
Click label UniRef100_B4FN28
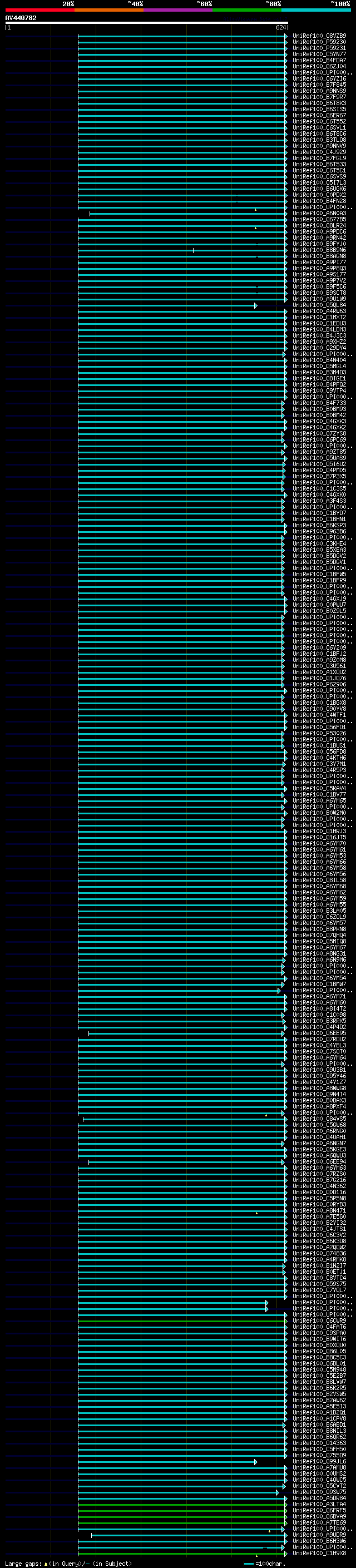click(319, 201)
